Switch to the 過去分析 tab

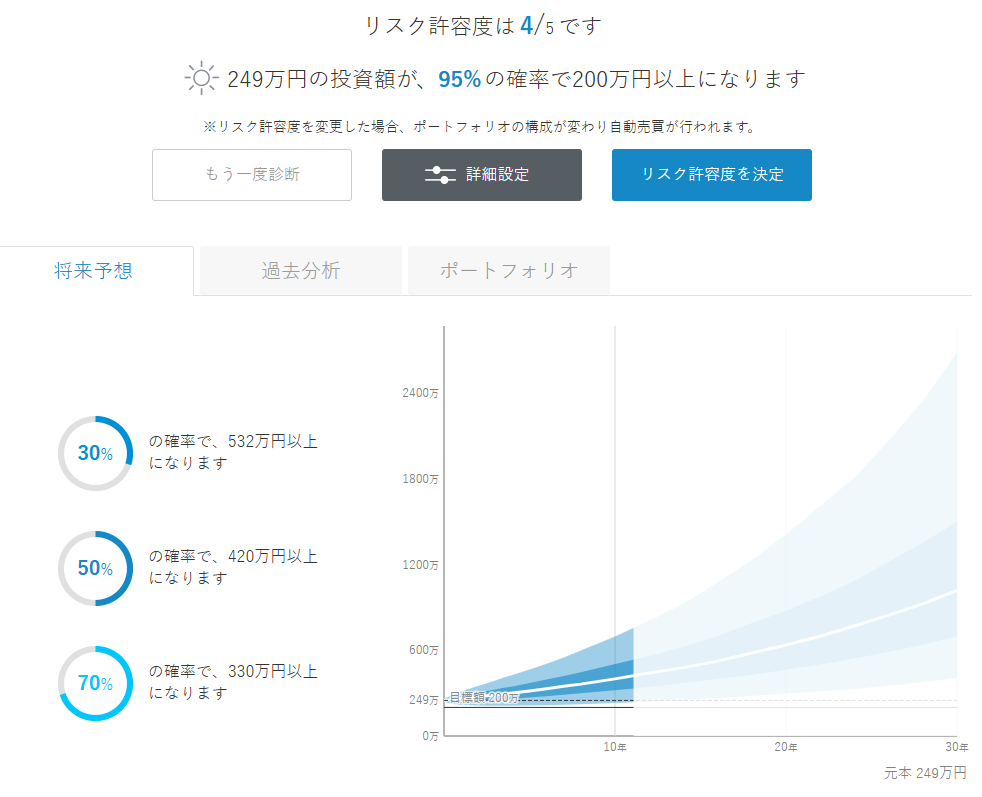point(299,270)
